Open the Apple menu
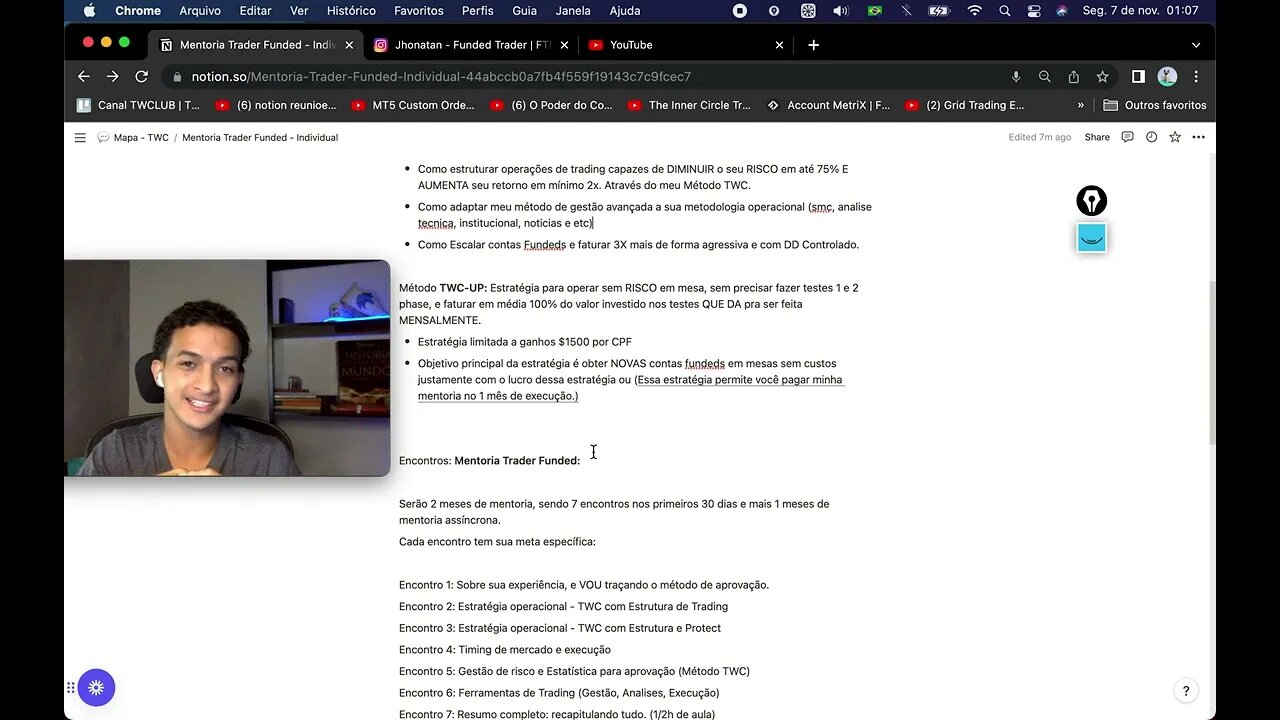 pyautogui.click(x=89, y=11)
